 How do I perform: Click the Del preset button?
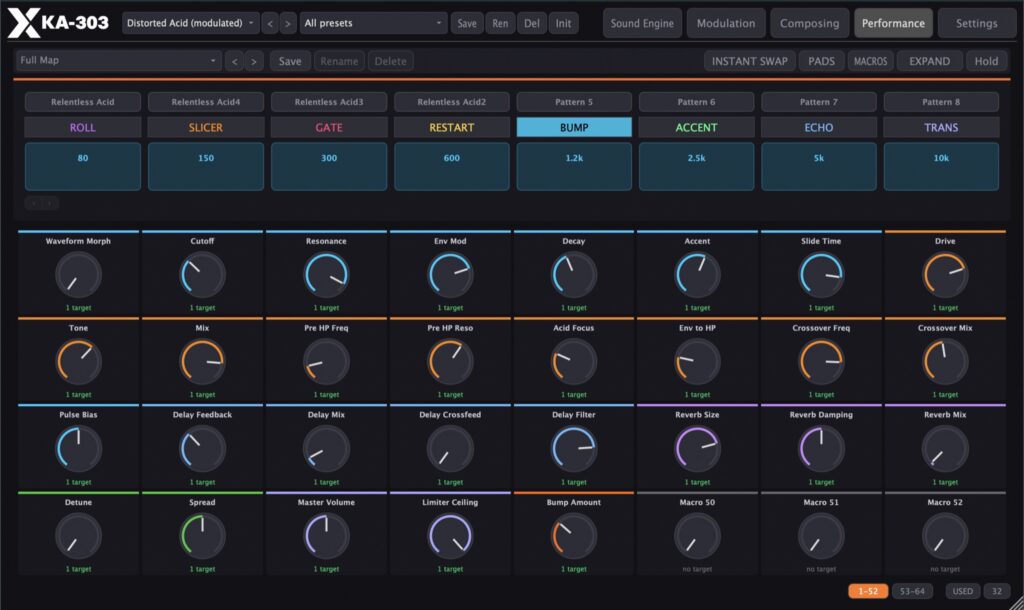coord(532,24)
